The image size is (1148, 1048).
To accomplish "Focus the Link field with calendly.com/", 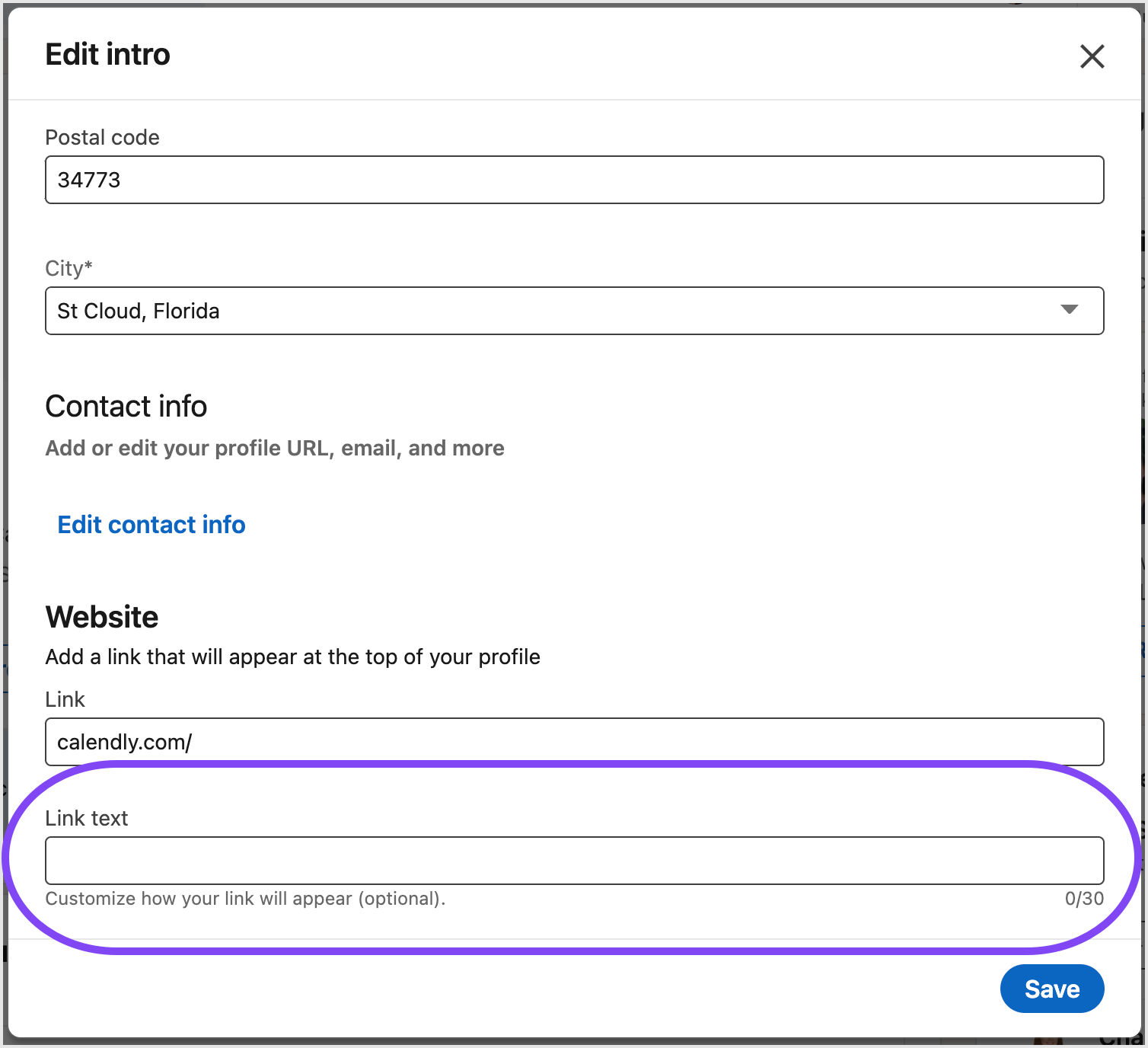I will coord(574,742).
